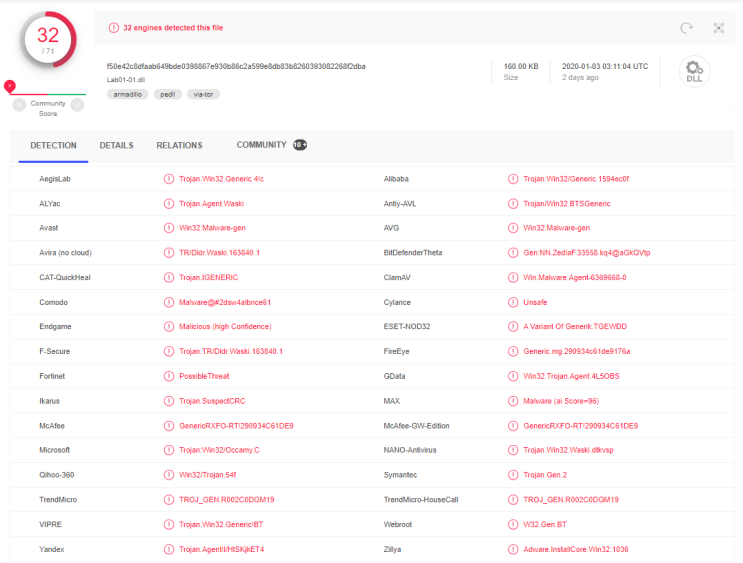Click the W32.Gen.BT Webroot result
This screenshot has height=563, width=743.
pyautogui.click(x=545, y=525)
